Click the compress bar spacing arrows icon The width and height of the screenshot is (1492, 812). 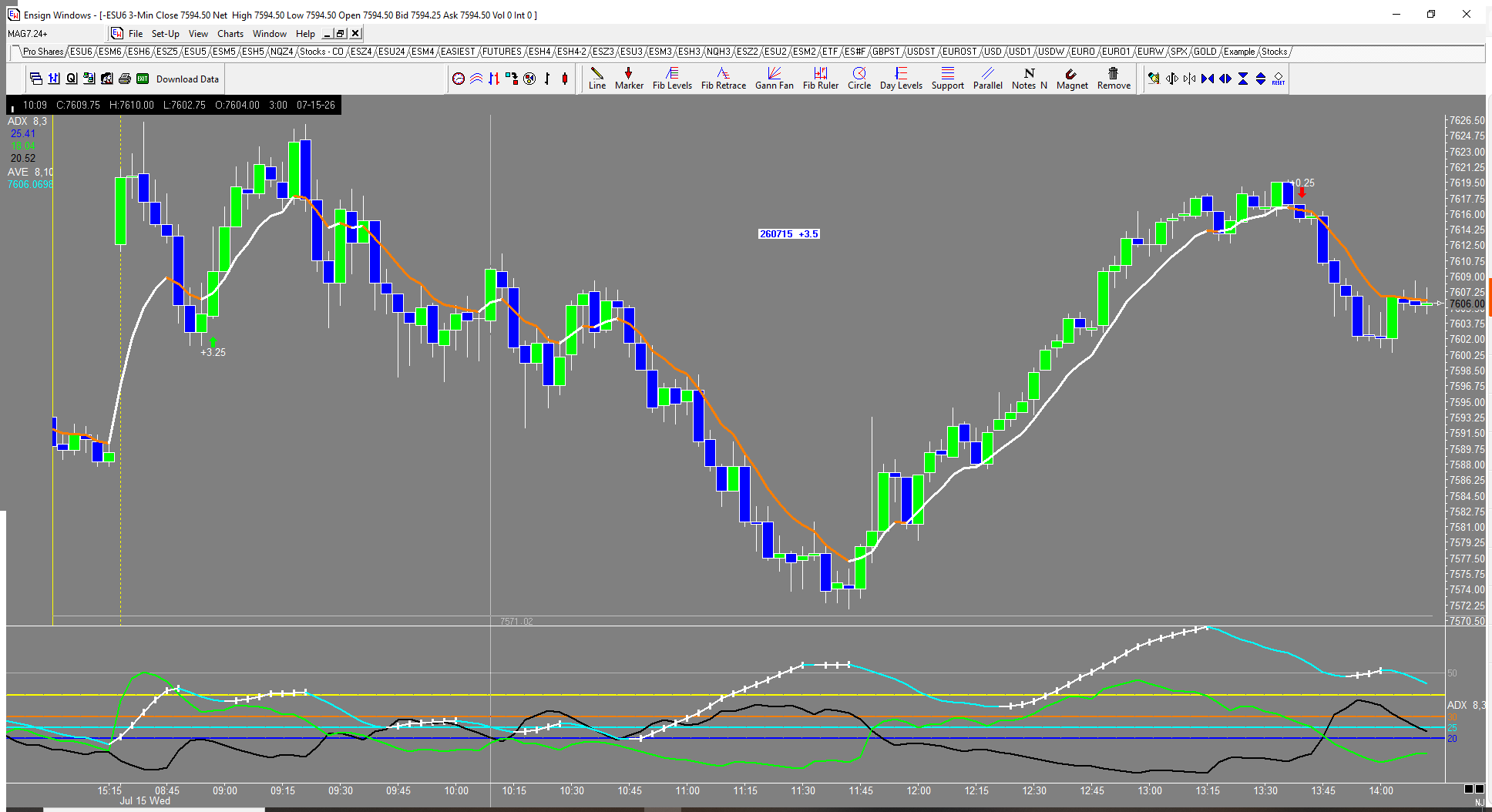pyautogui.click(x=1189, y=79)
